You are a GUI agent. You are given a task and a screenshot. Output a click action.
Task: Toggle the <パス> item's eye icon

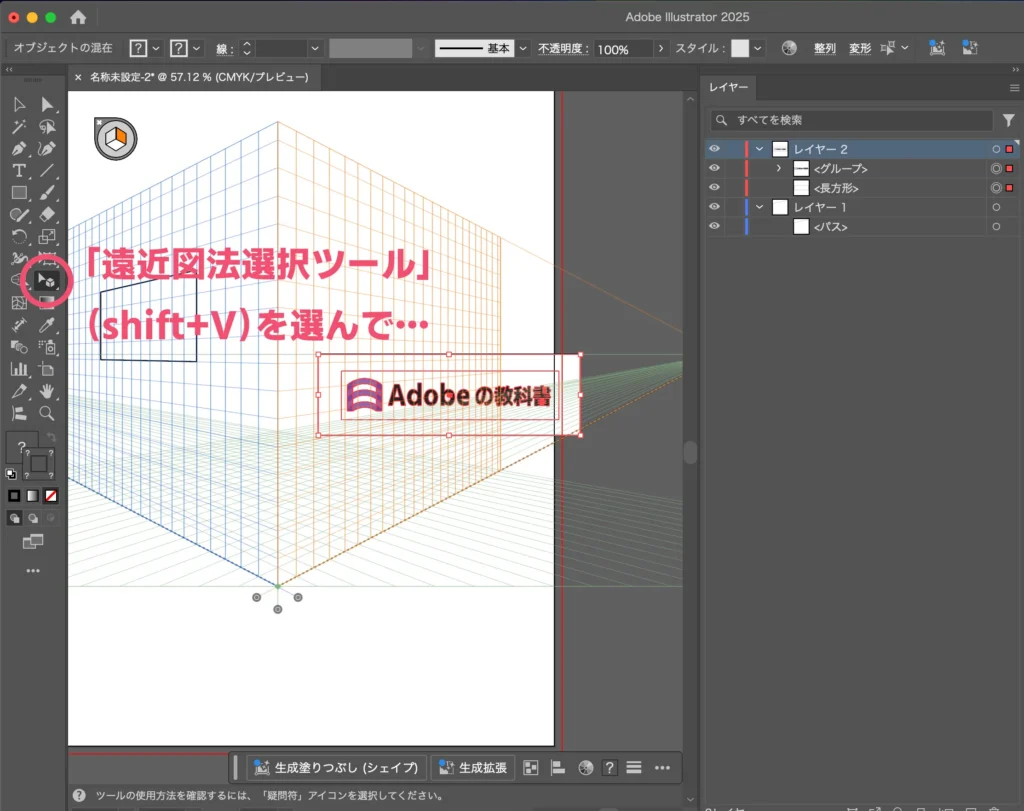pos(714,225)
